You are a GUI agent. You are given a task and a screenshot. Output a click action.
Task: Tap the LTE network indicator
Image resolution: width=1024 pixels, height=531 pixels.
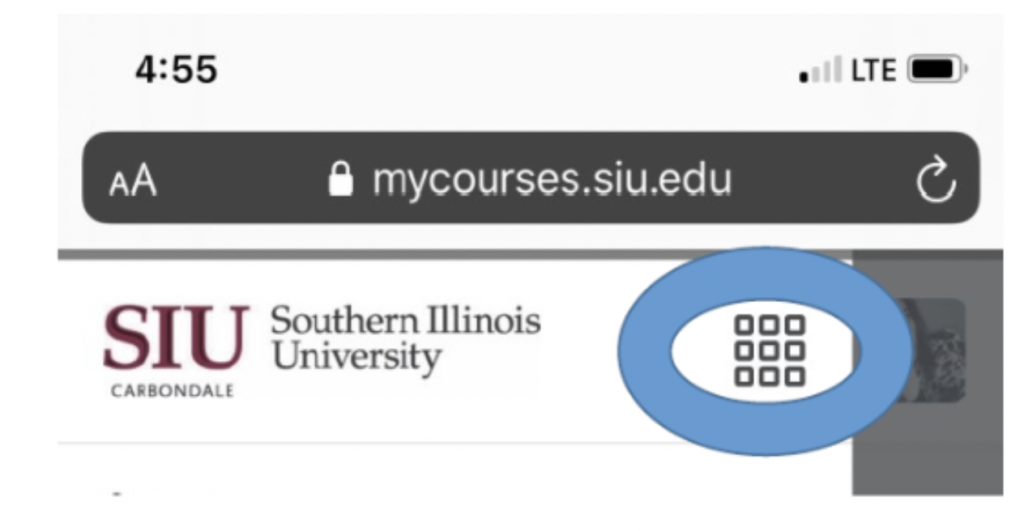pos(873,70)
